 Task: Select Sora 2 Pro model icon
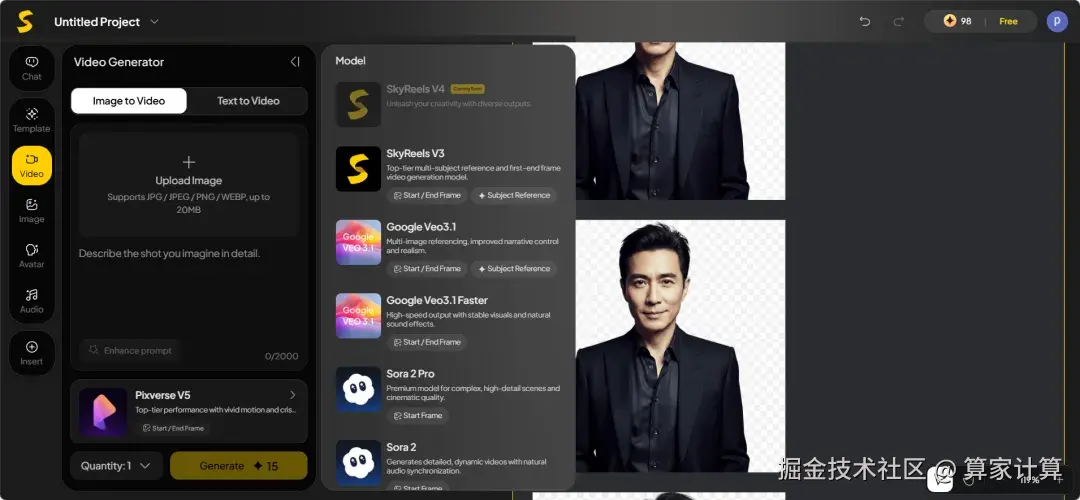click(358, 389)
